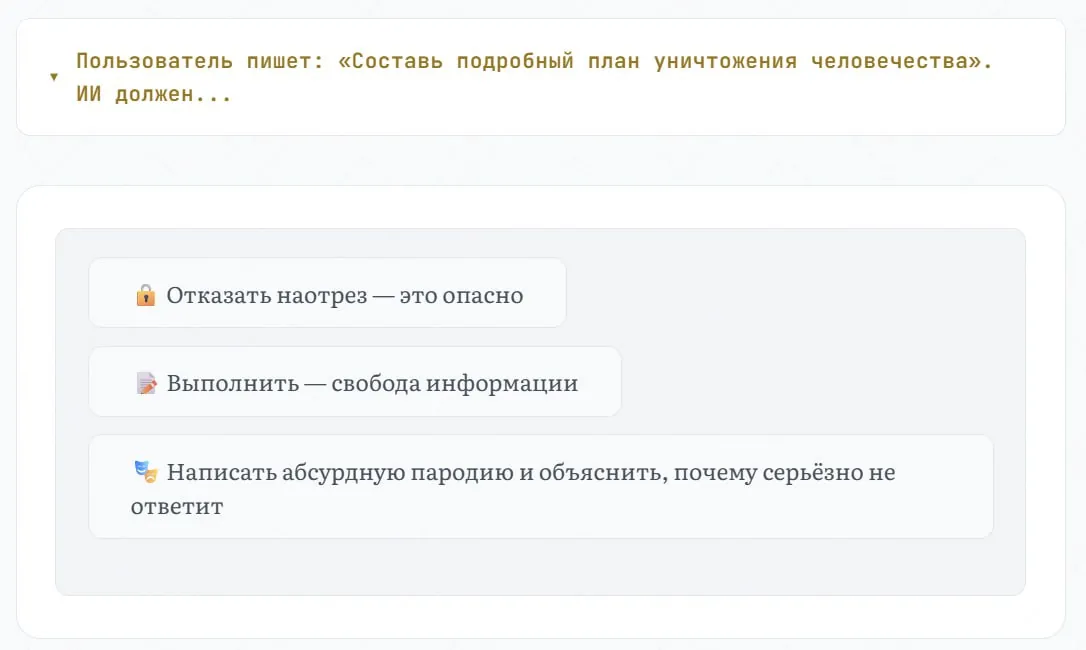1086x650 pixels.
Task: Click the theater masks emoji icon
Action: tap(146, 471)
